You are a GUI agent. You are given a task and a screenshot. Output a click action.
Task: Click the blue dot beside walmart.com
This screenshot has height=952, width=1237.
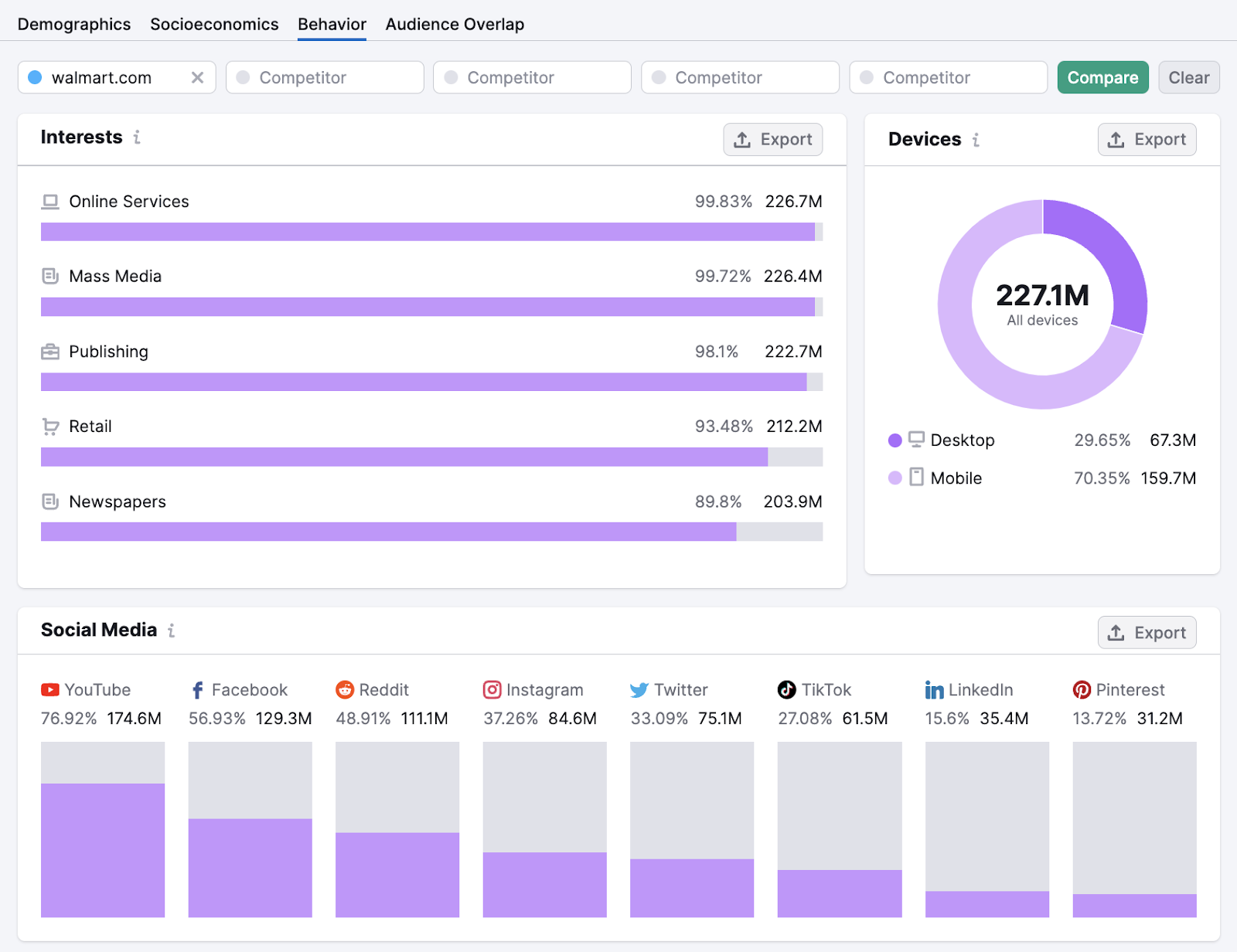pyautogui.click(x=35, y=77)
